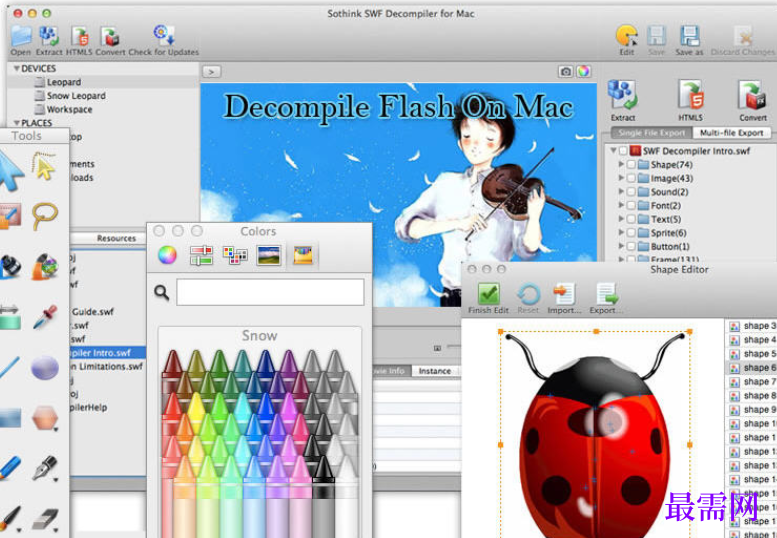The height and width of the screenshot is (538, 777).
Task: Select the Oval shape tool
Action: point(45,368)
